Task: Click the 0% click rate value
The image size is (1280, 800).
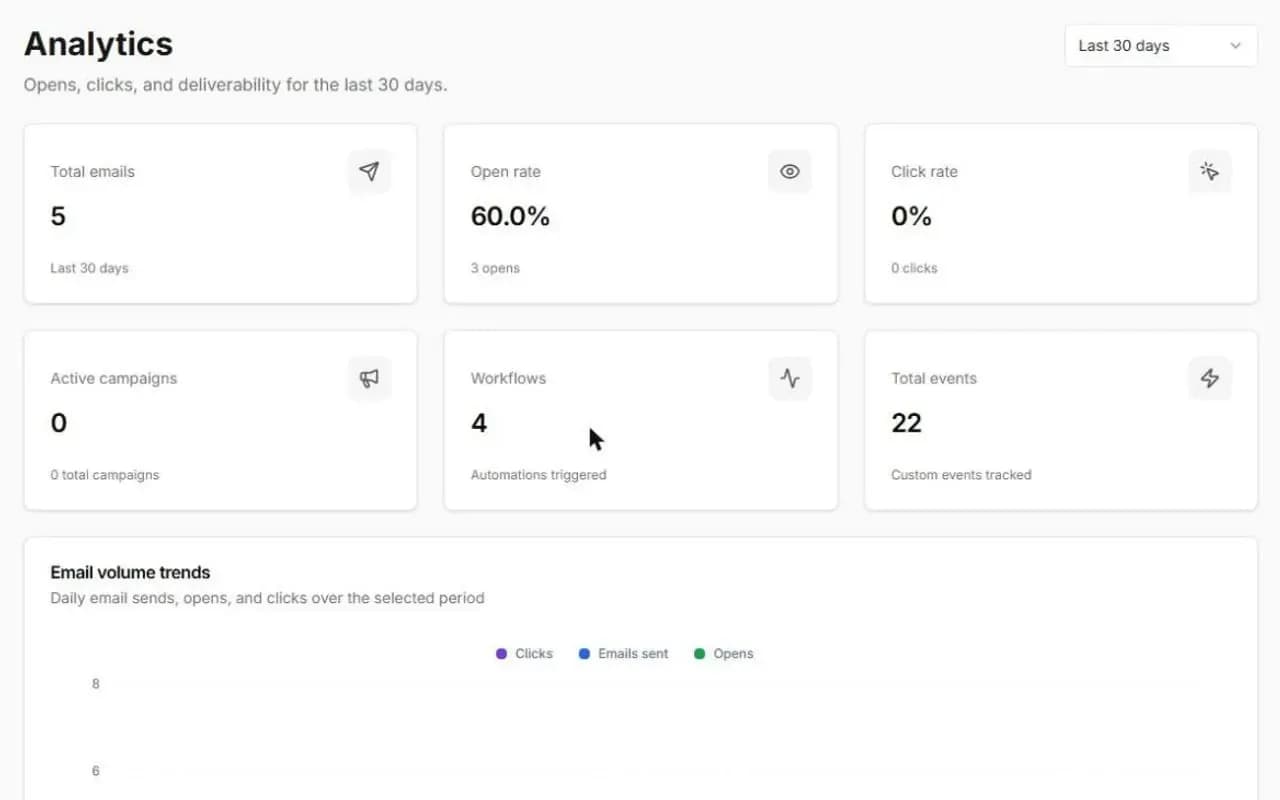Action: tap(911, 216)
